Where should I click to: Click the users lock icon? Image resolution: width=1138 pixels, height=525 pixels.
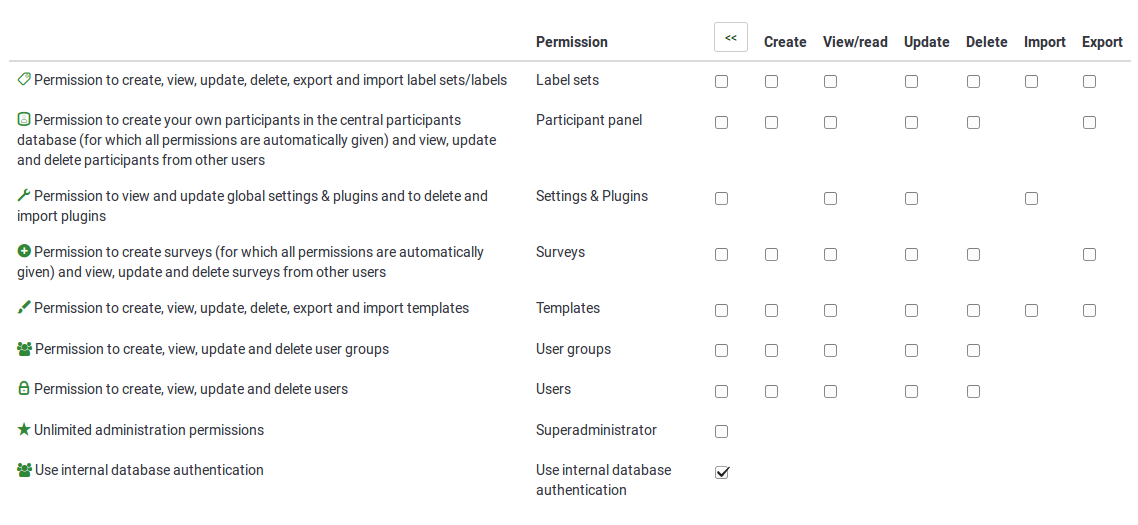[24, 388]
